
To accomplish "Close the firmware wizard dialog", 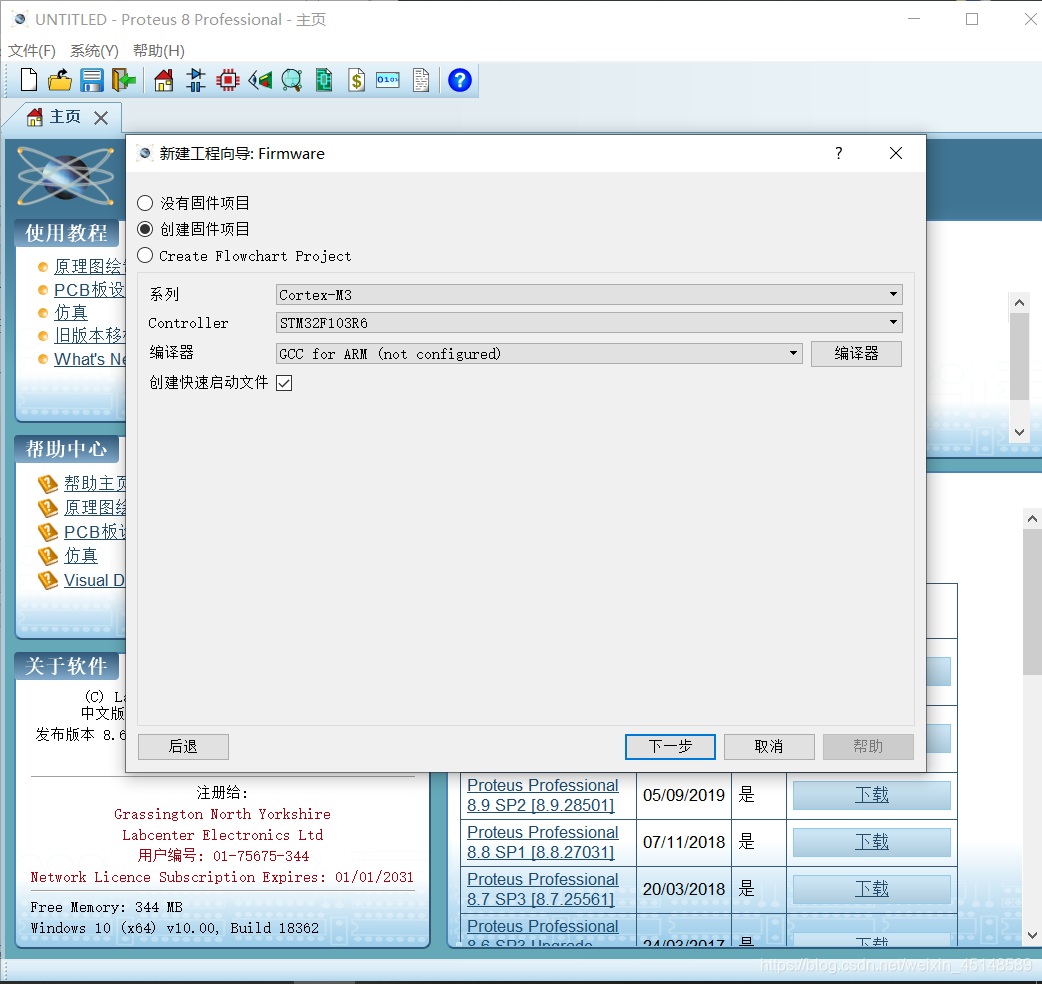I will (896, 153).
